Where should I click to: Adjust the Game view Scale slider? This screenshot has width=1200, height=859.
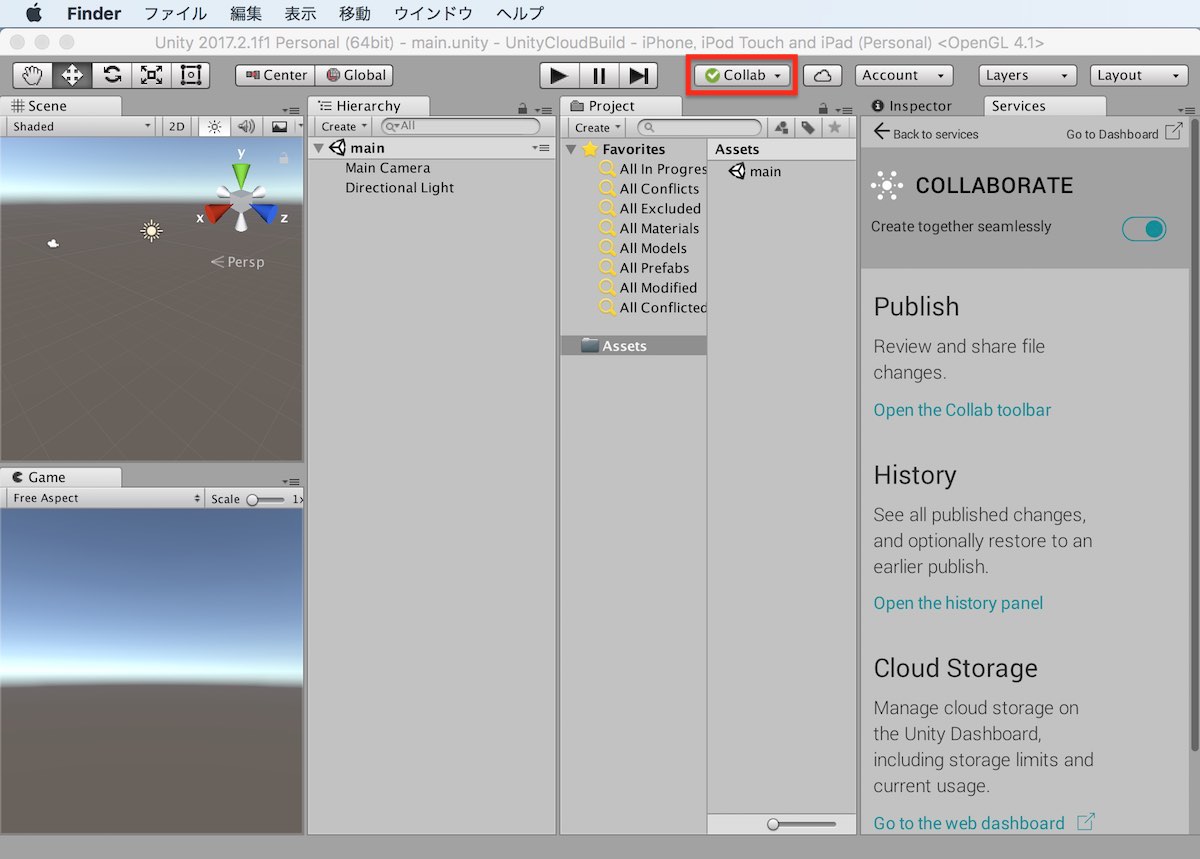[267, 499]
